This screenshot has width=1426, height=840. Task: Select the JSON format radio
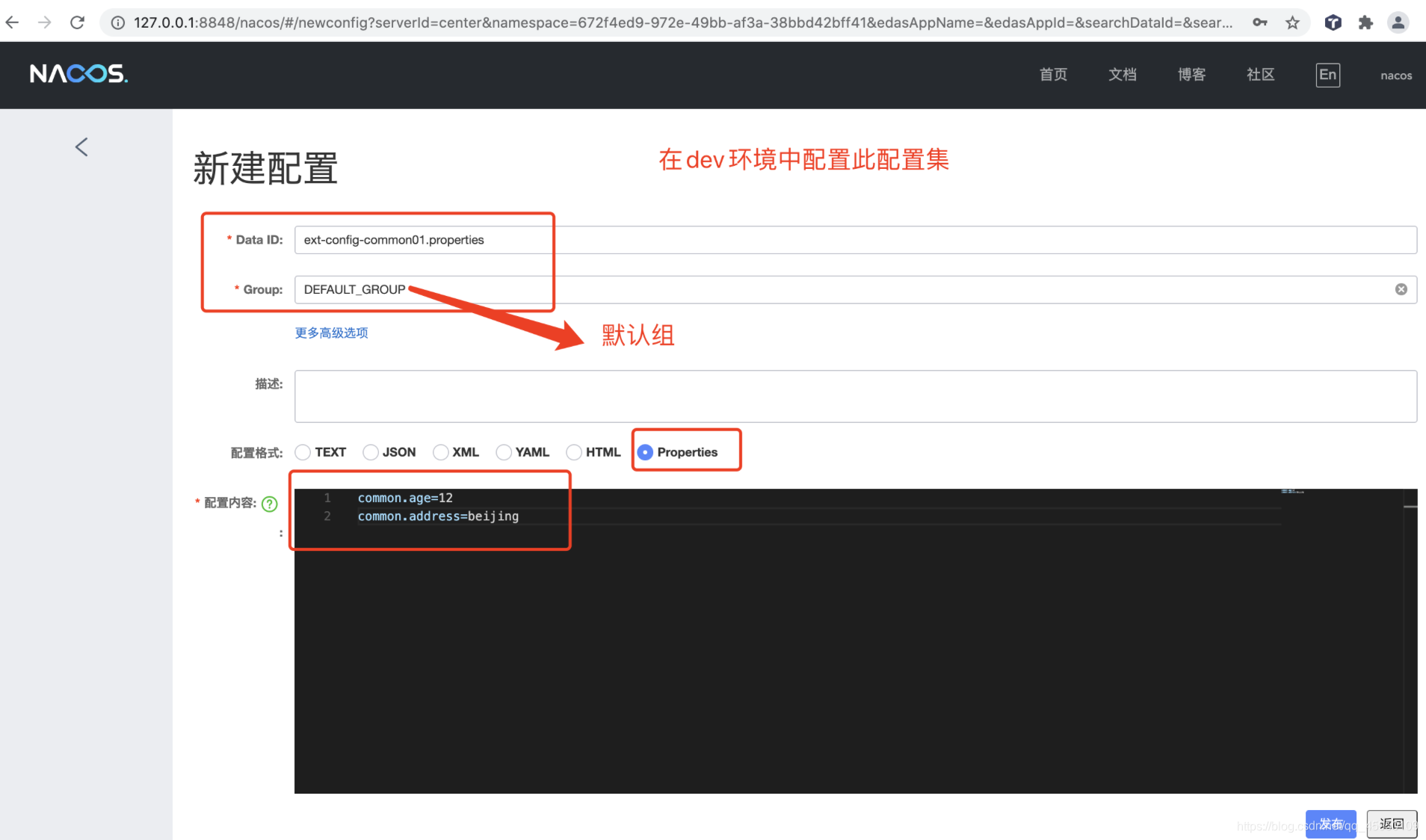coord(370,452)
